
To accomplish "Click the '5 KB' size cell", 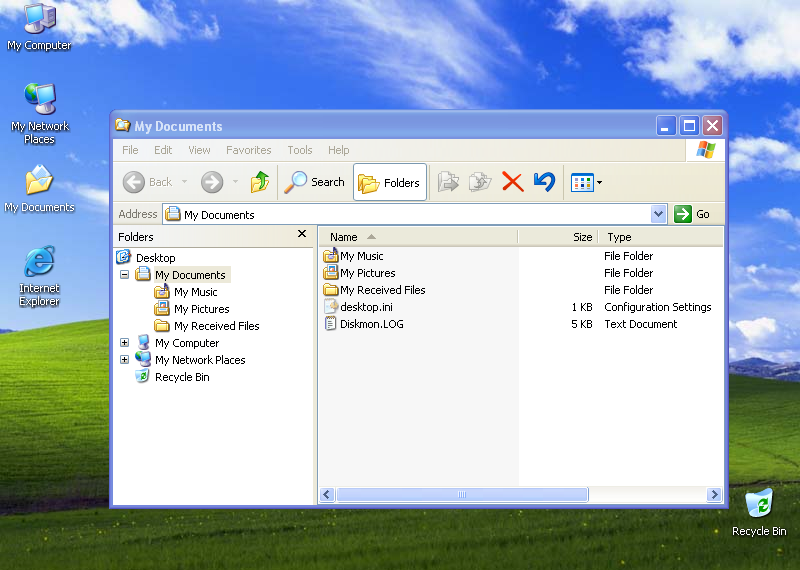I will pos(582,324).
